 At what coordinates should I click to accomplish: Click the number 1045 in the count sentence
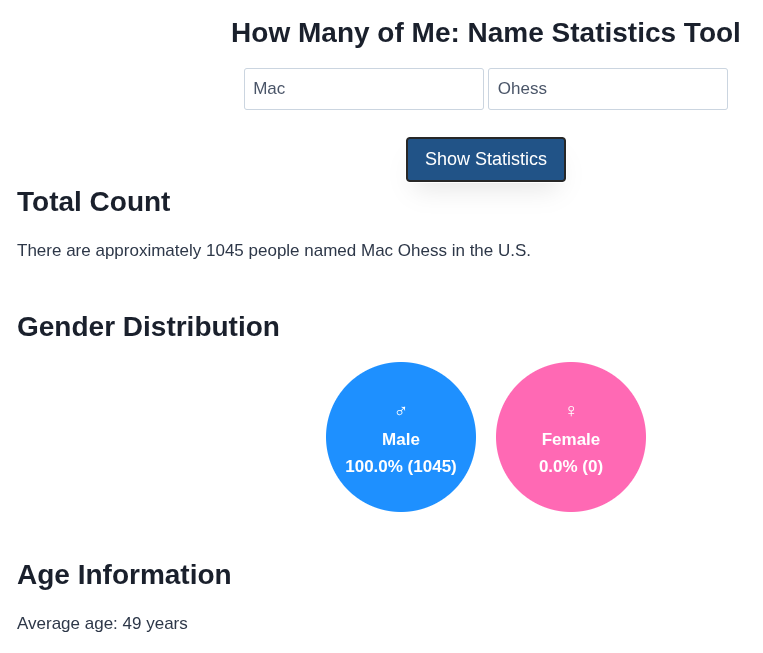pos(225,251)
